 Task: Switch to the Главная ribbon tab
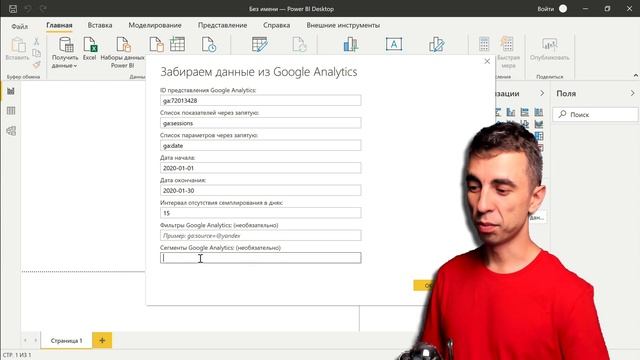point(59,25)
